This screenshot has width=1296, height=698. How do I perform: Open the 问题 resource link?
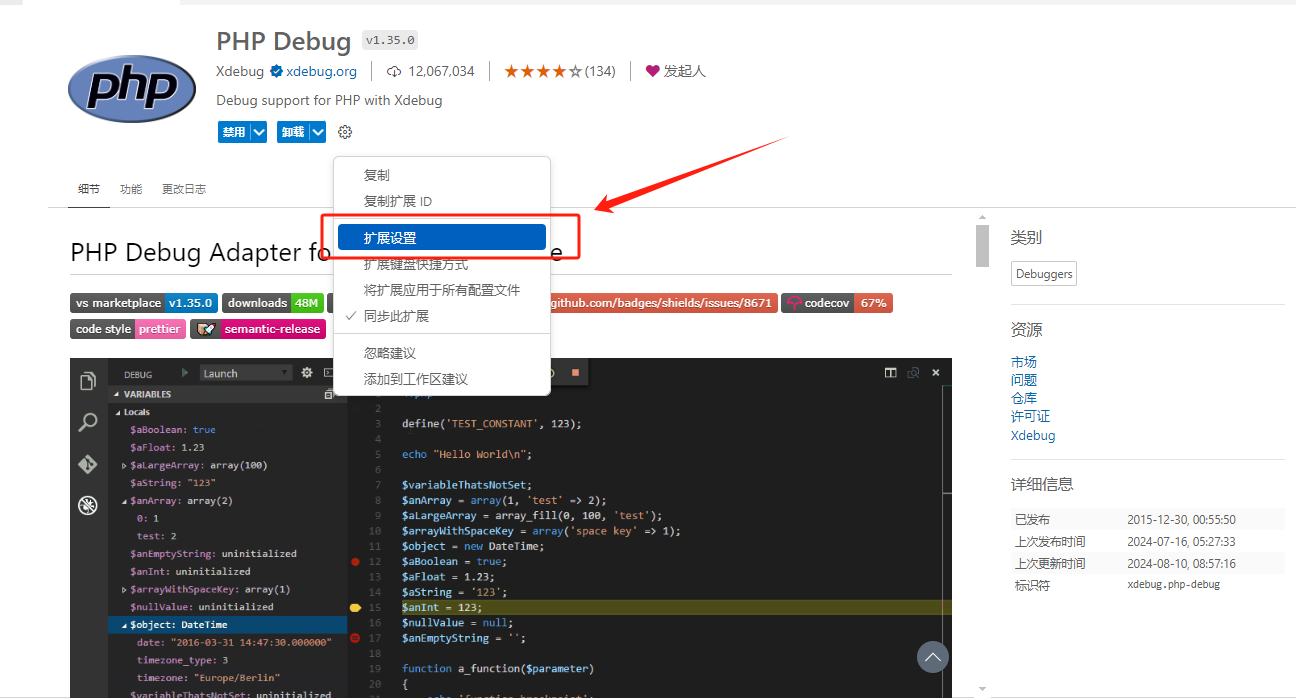pyautogui.click(x=1024, y=380)
